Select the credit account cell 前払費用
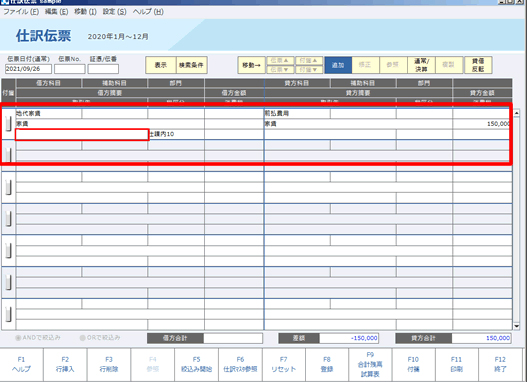This screenshot has width=527, height=382. (x=297, y=114)
